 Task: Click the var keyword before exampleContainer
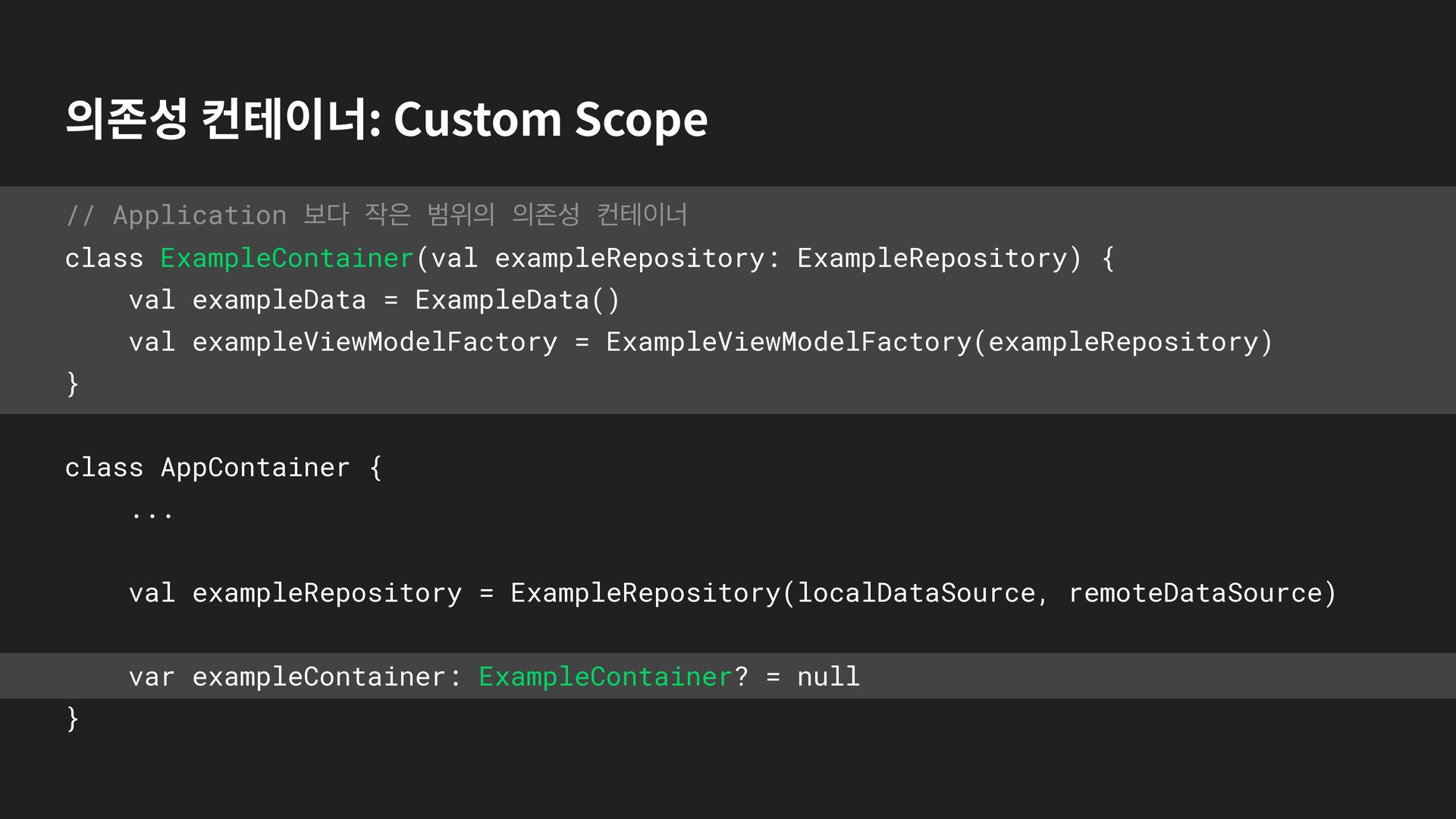(x=152, y=676)
